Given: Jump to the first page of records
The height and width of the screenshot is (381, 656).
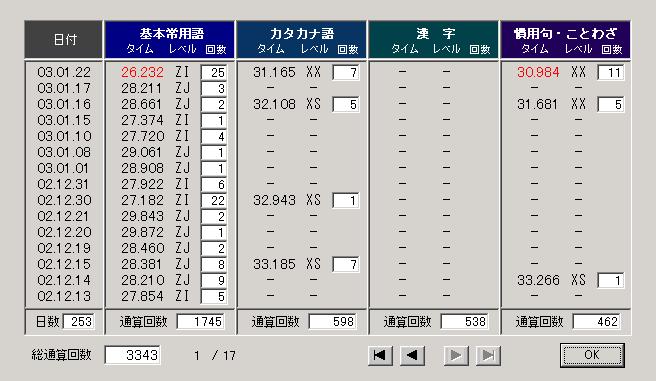Looking at the screenshot, I should pyautogui.click(x=380, y=355).
